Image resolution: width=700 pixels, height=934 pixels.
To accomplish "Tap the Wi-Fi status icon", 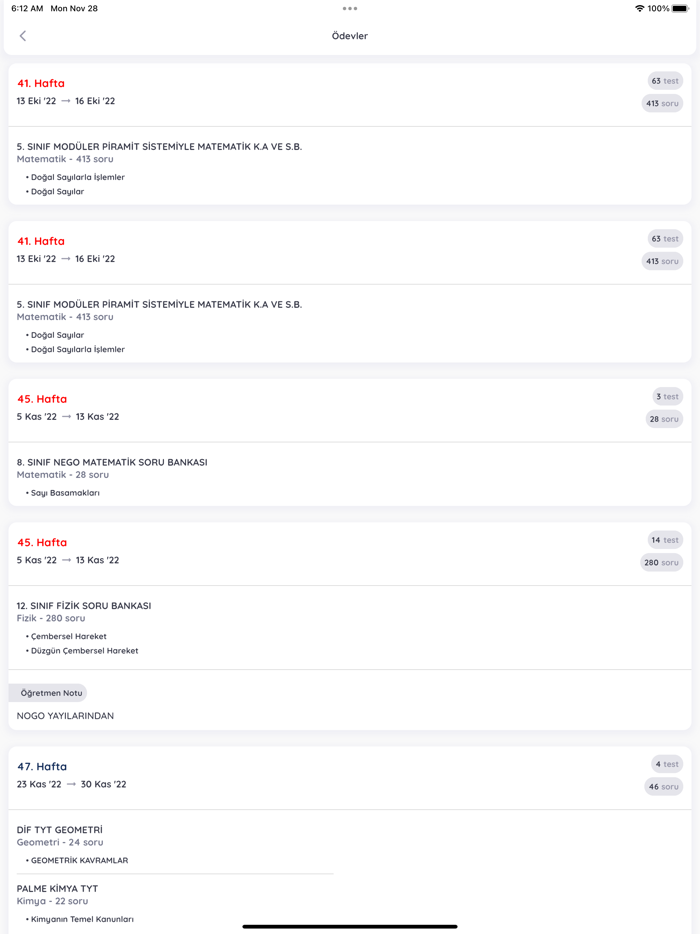I will click(x=639, y=8).
